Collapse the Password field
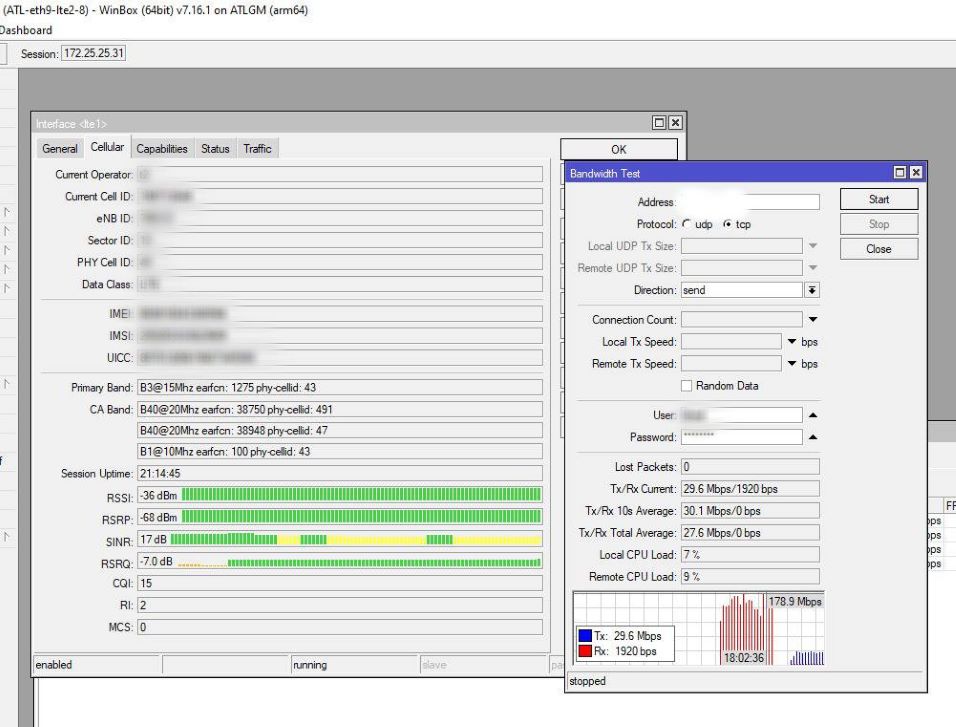956x727 pixels. 813,437
